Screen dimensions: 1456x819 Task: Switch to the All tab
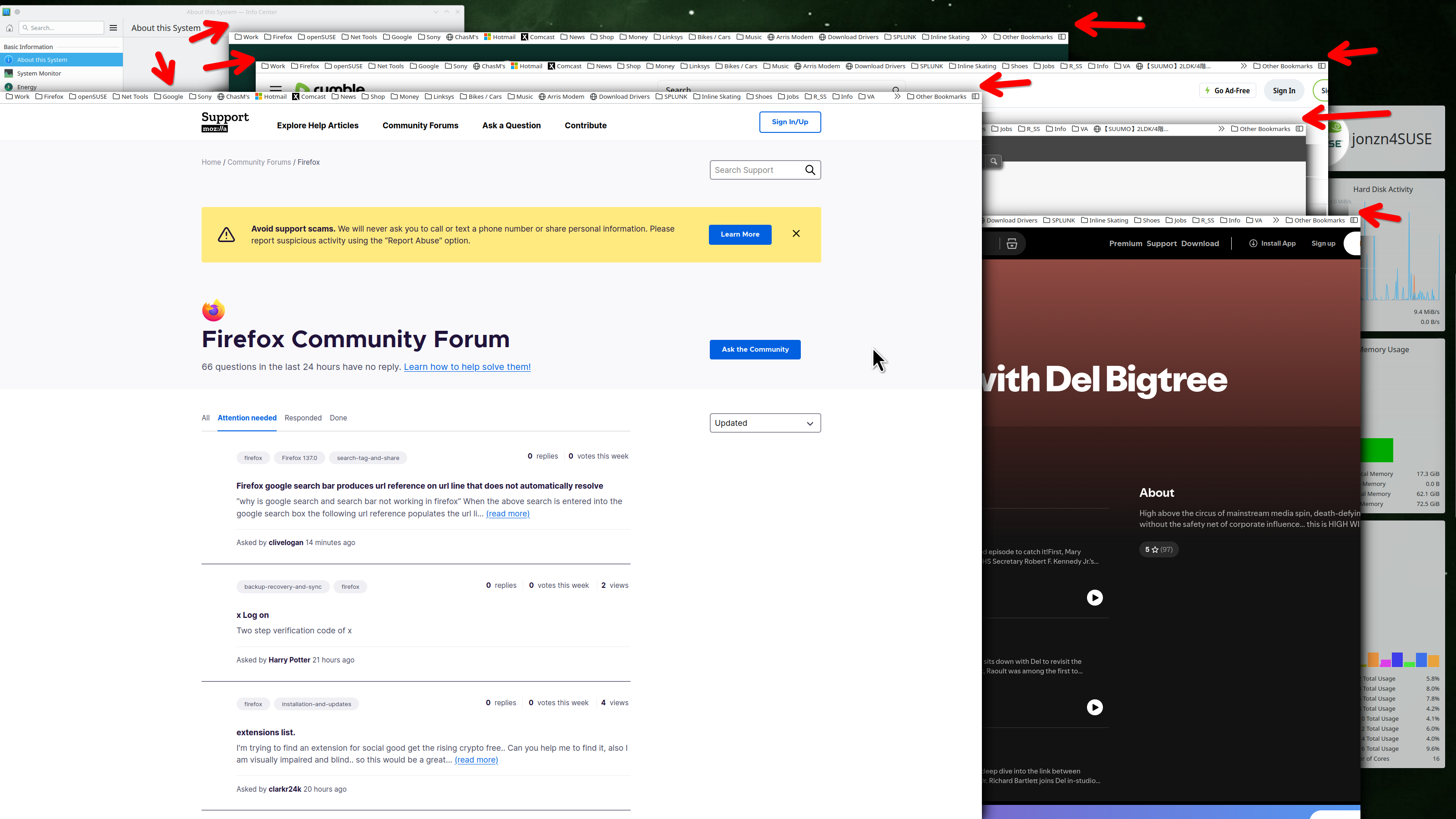pyautogui.click(x=205, y=418)
